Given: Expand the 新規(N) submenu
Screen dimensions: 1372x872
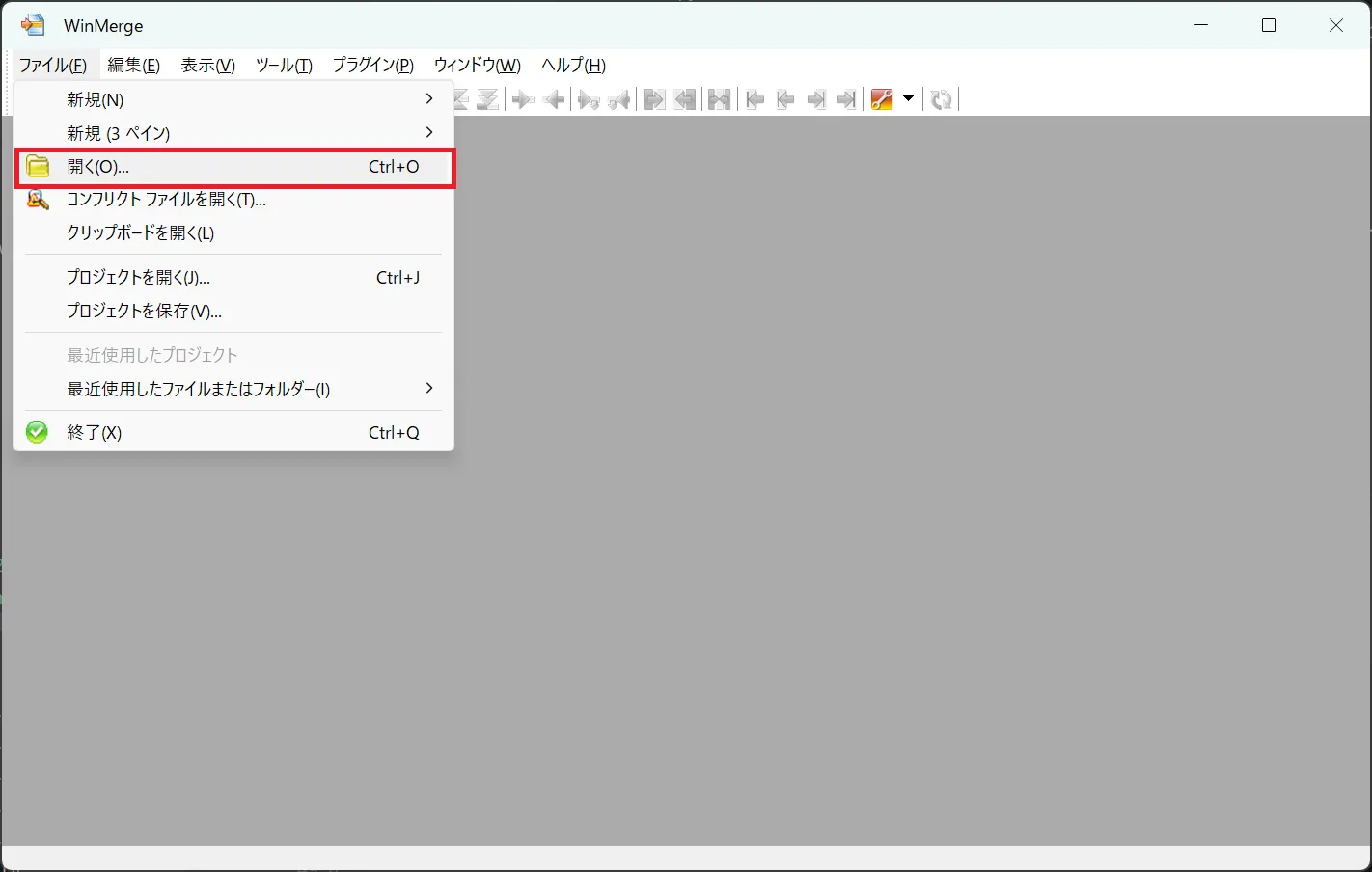Looking at the screenshot, I should (233, 99).
